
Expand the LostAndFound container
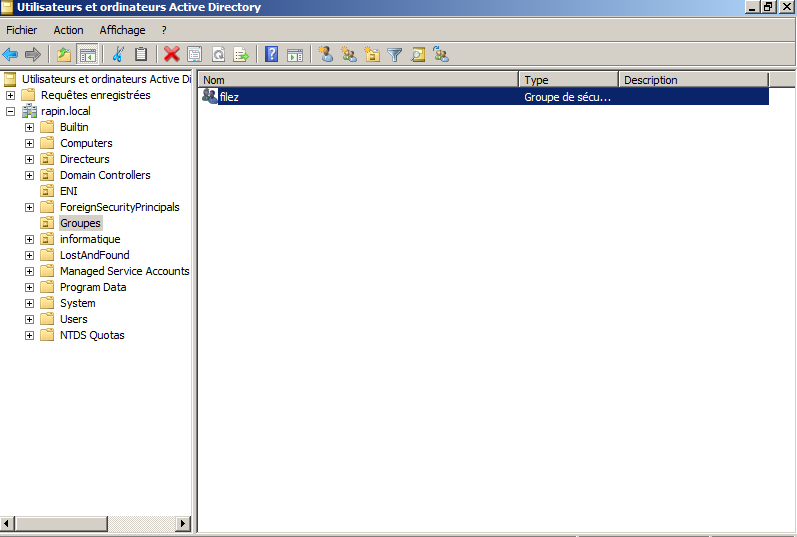29,255
